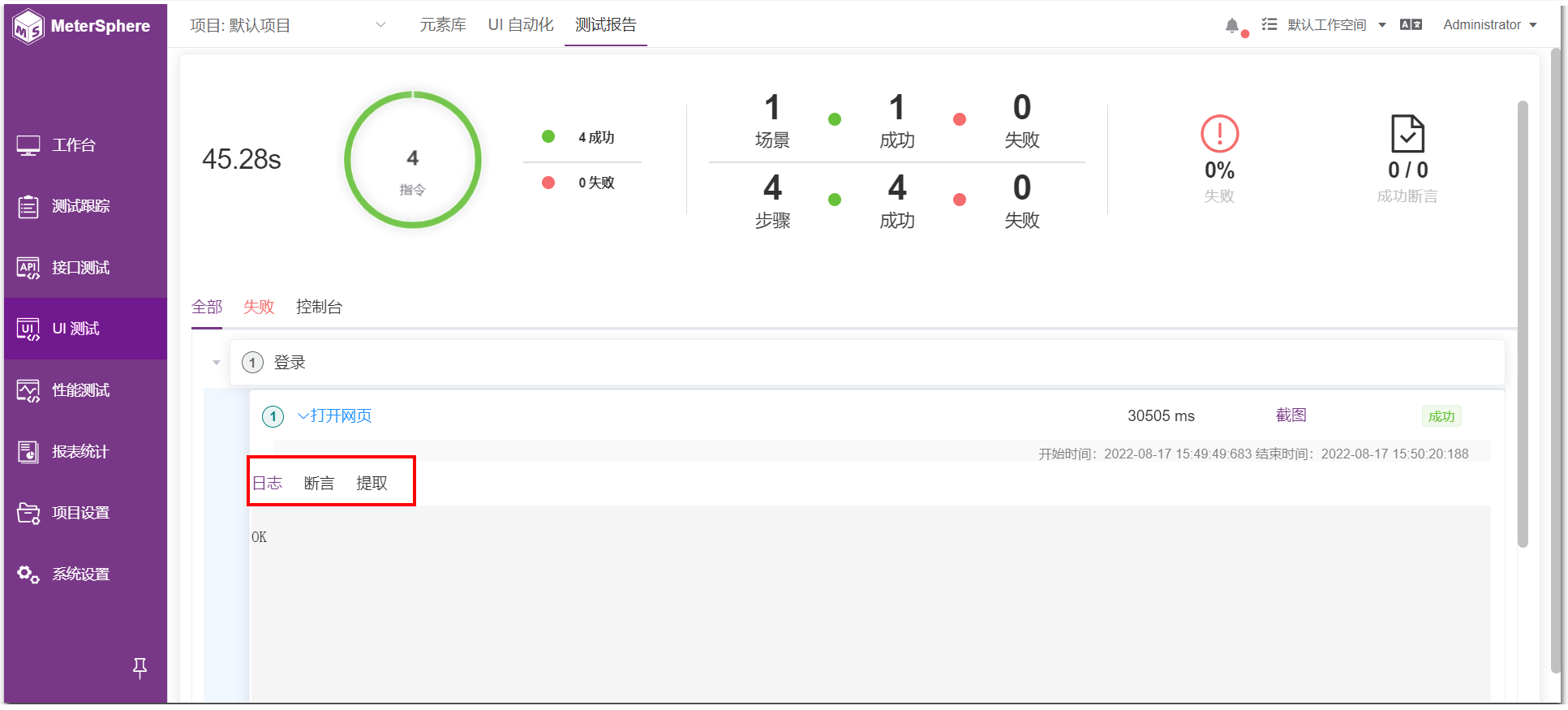Image resolution: width=1568 pixels, height=710 pixels.
Task: Open the 报表统计 sidebar icon
Action: click(28, 452)
